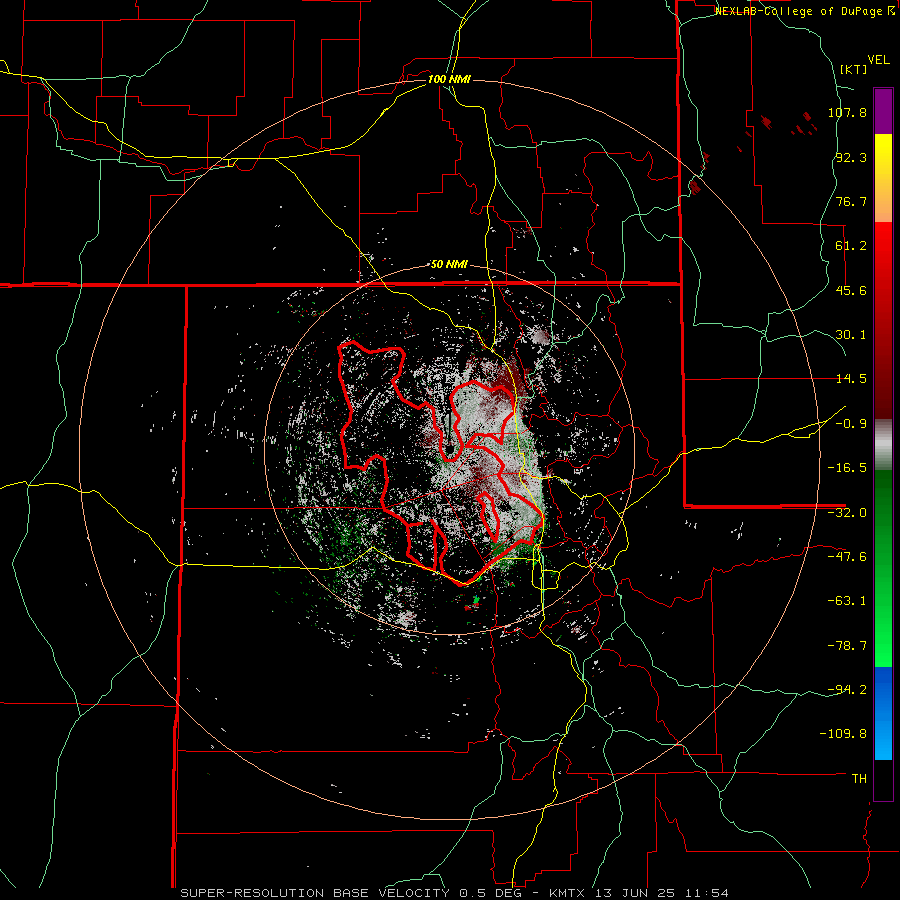Select the -32.0 velocity scale value
This screenshot has height=900, width=900.
pos(847,513)
